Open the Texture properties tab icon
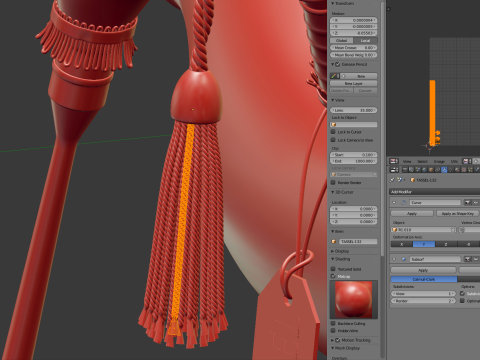The width and height of the screenshot is (480, 360). [464, 170]
